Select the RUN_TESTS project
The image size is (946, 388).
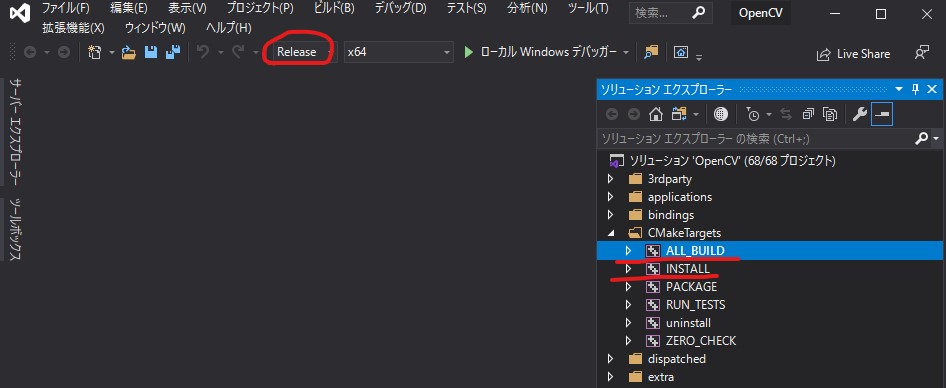click(x=696, y=305)
